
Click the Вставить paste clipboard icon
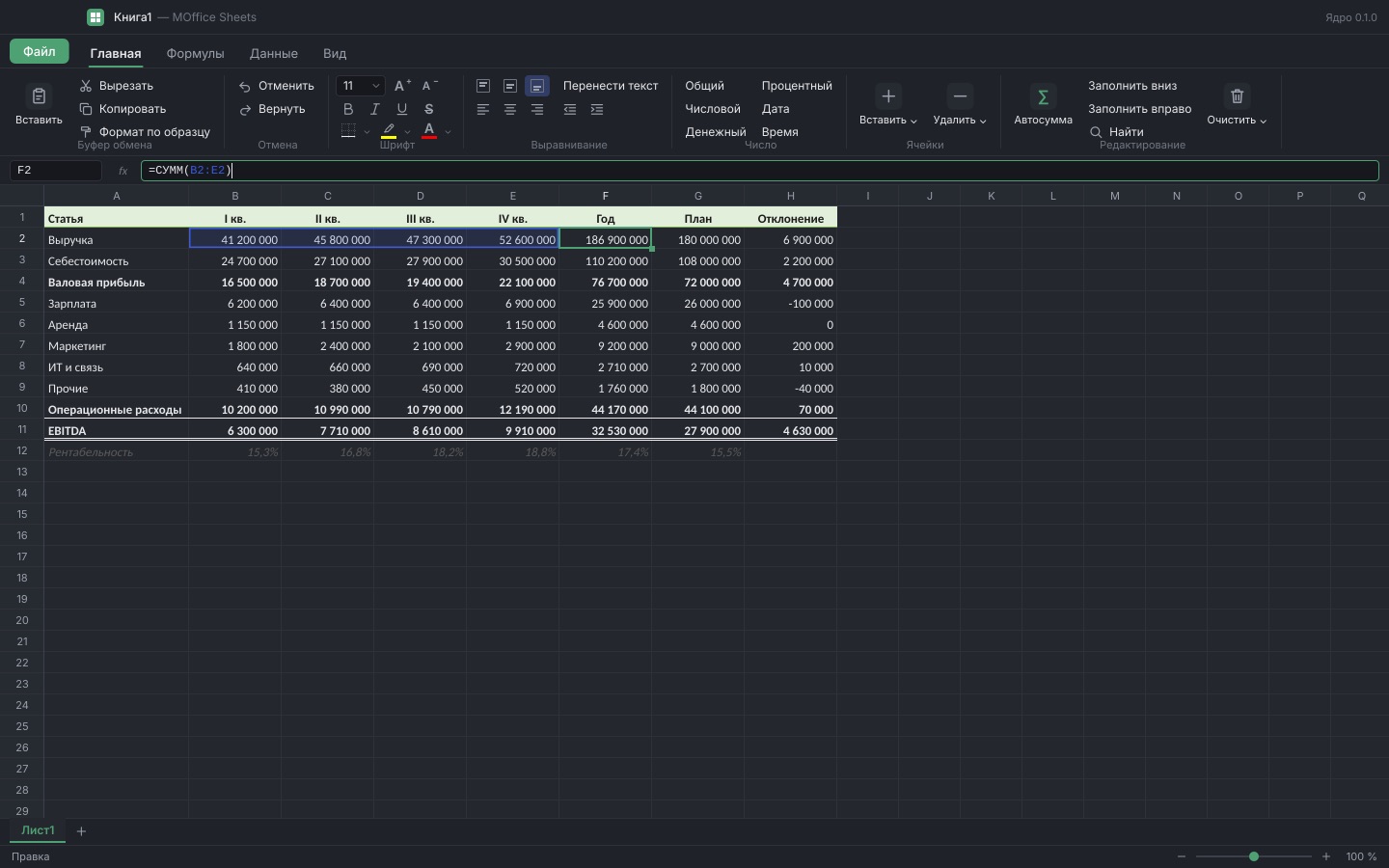click(39, 96)
